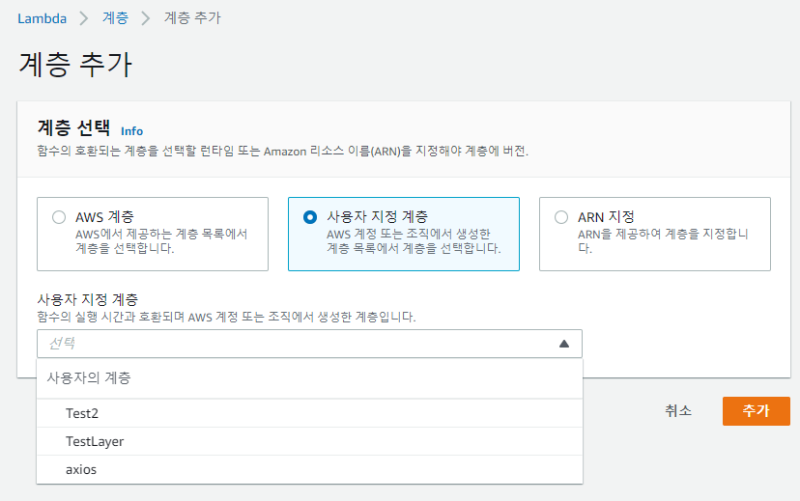Pick Test2 from the layer list
This screenshot has width=800, height=501.
(x=82, y=413)
